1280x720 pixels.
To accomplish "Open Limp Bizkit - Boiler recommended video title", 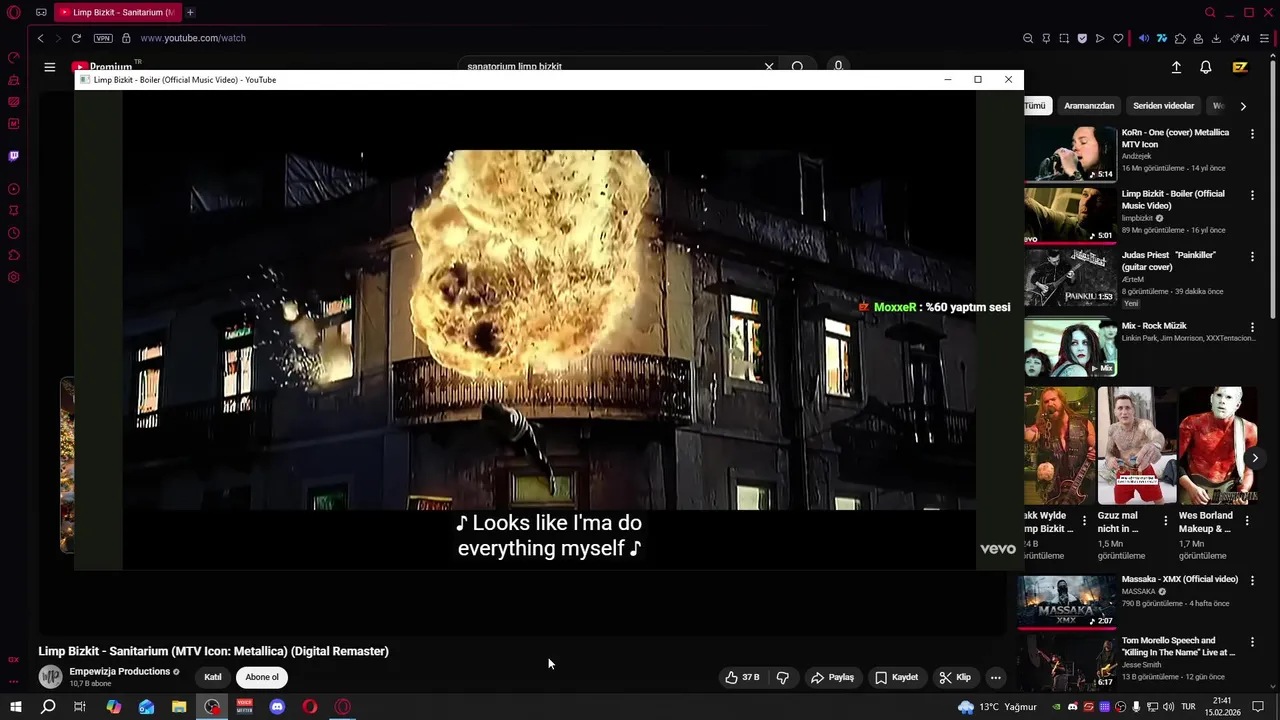I will [x=1173, y=199].
